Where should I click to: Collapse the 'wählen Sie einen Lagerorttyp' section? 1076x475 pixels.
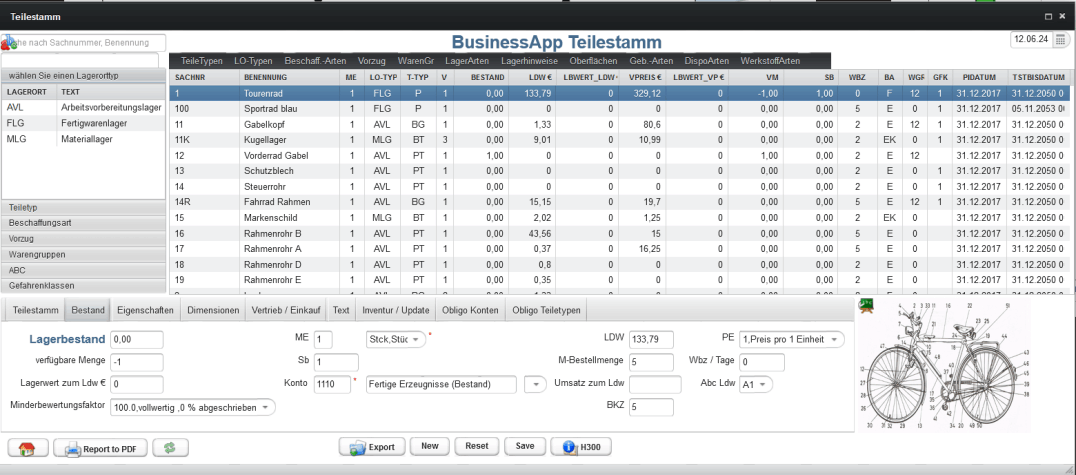click(84, 76)
